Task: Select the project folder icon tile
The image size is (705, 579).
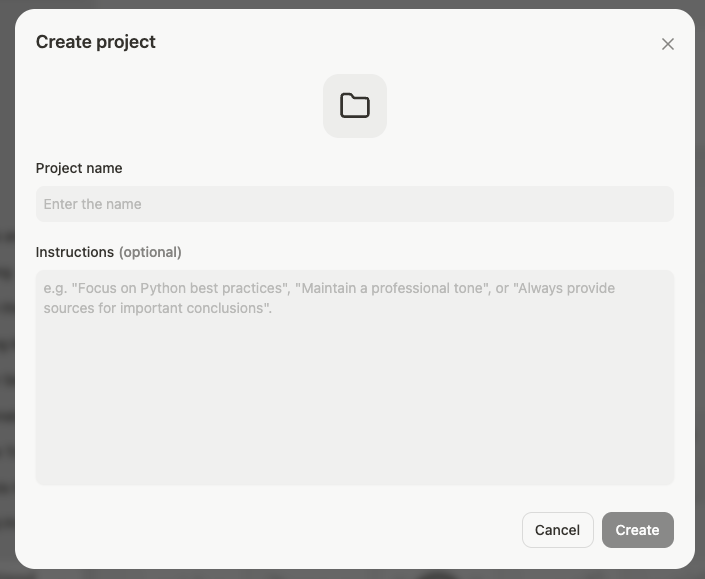Action: pos(355,106)
